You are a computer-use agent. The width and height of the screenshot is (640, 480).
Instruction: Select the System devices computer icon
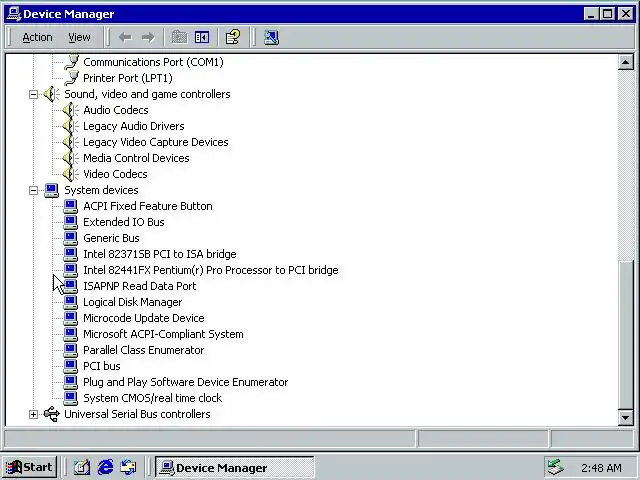click(x=51, y=190)
